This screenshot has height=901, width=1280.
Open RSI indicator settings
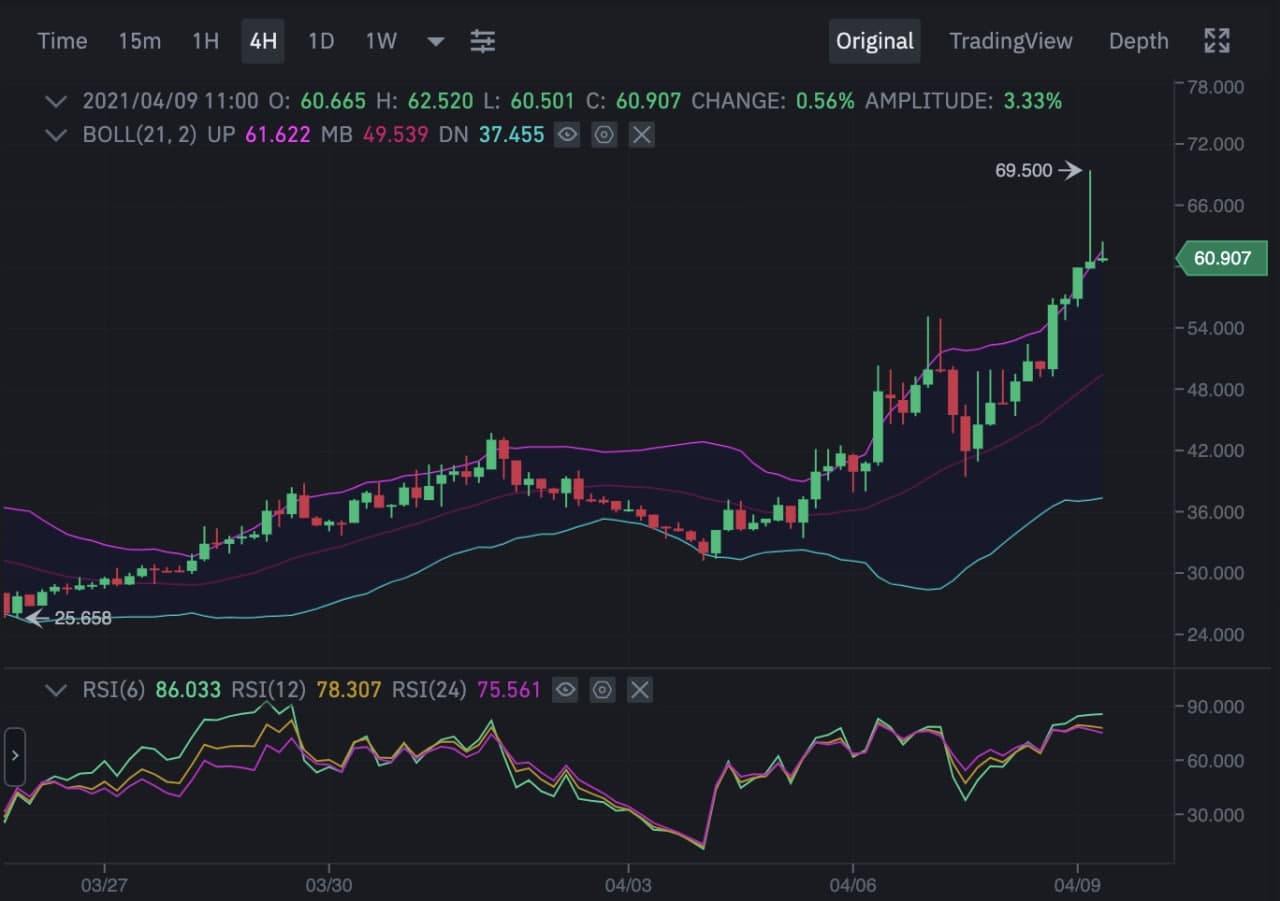click(602, 689)
